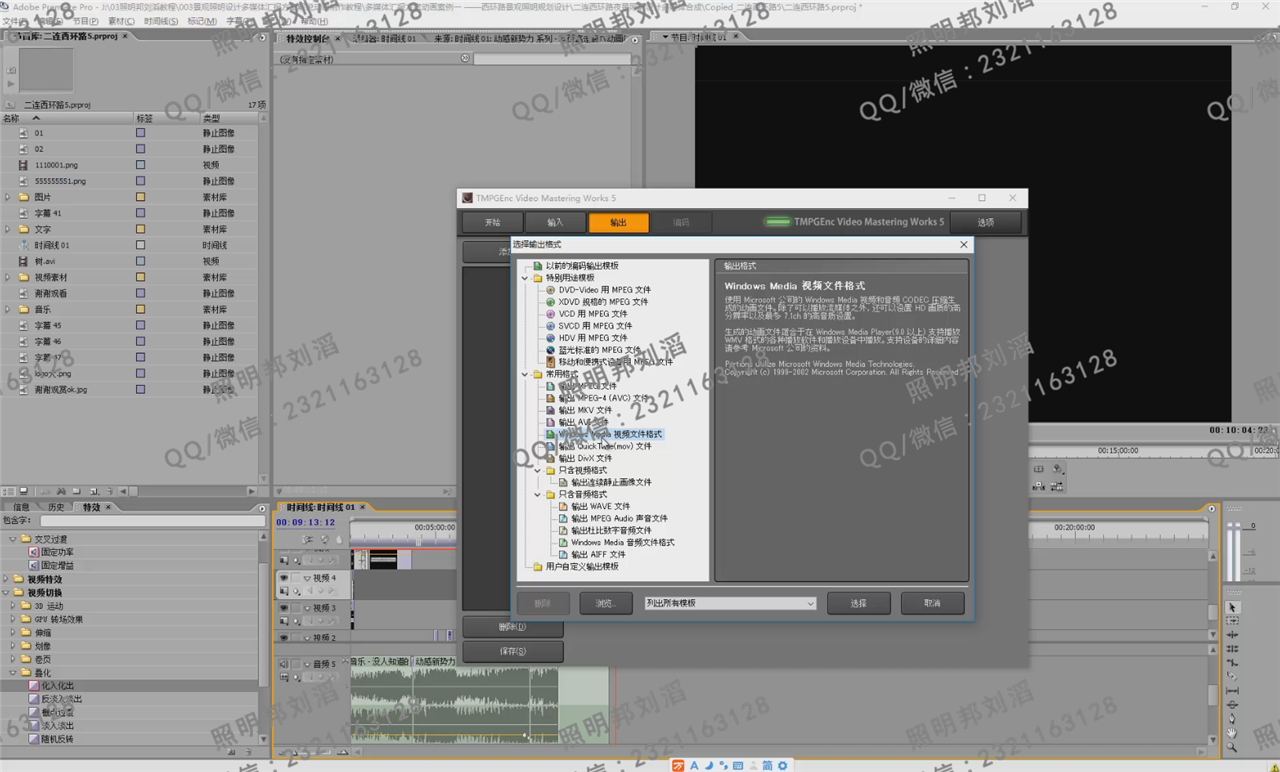This screenshot has height=772, width=1280.
Task: Click label color swatch of 字幕 41
Action: (140, 213)
